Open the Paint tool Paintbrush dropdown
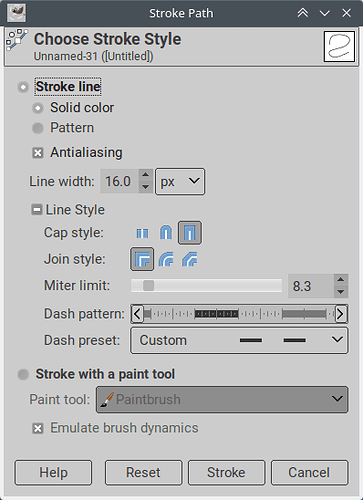Viewport: 363px width, 500px height. tap(222, 399)
